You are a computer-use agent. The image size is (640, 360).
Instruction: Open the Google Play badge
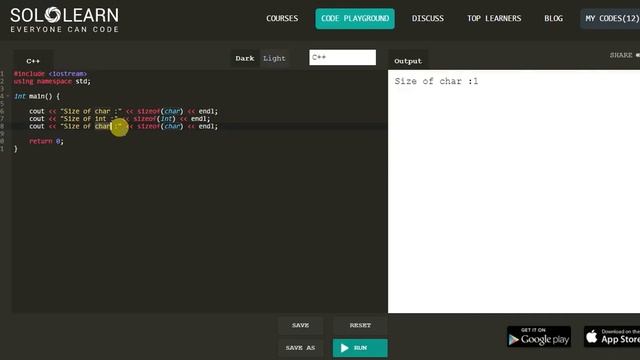(x=539, y=337)
